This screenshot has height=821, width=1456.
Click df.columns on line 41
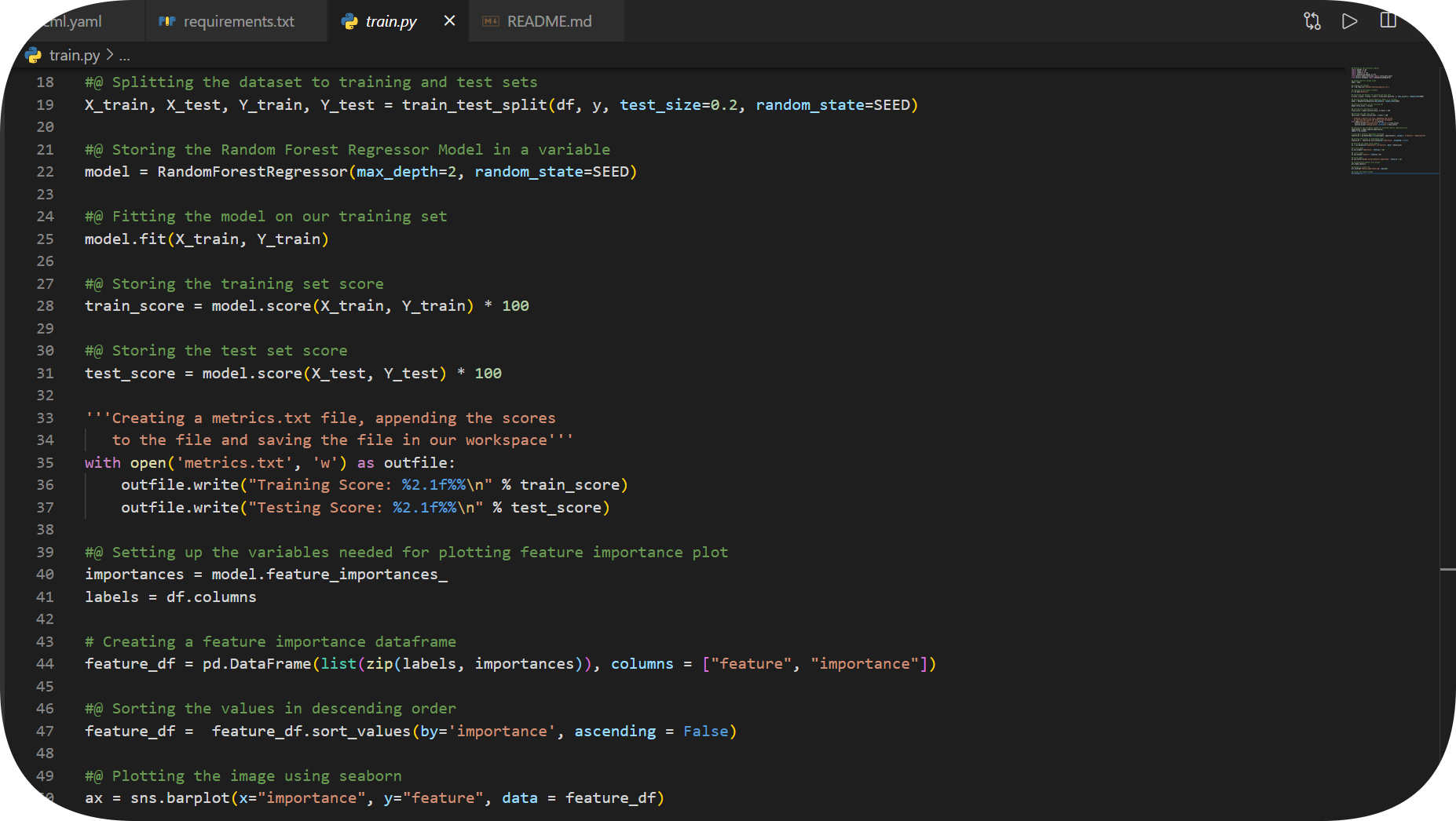click(x=211, y=597)
